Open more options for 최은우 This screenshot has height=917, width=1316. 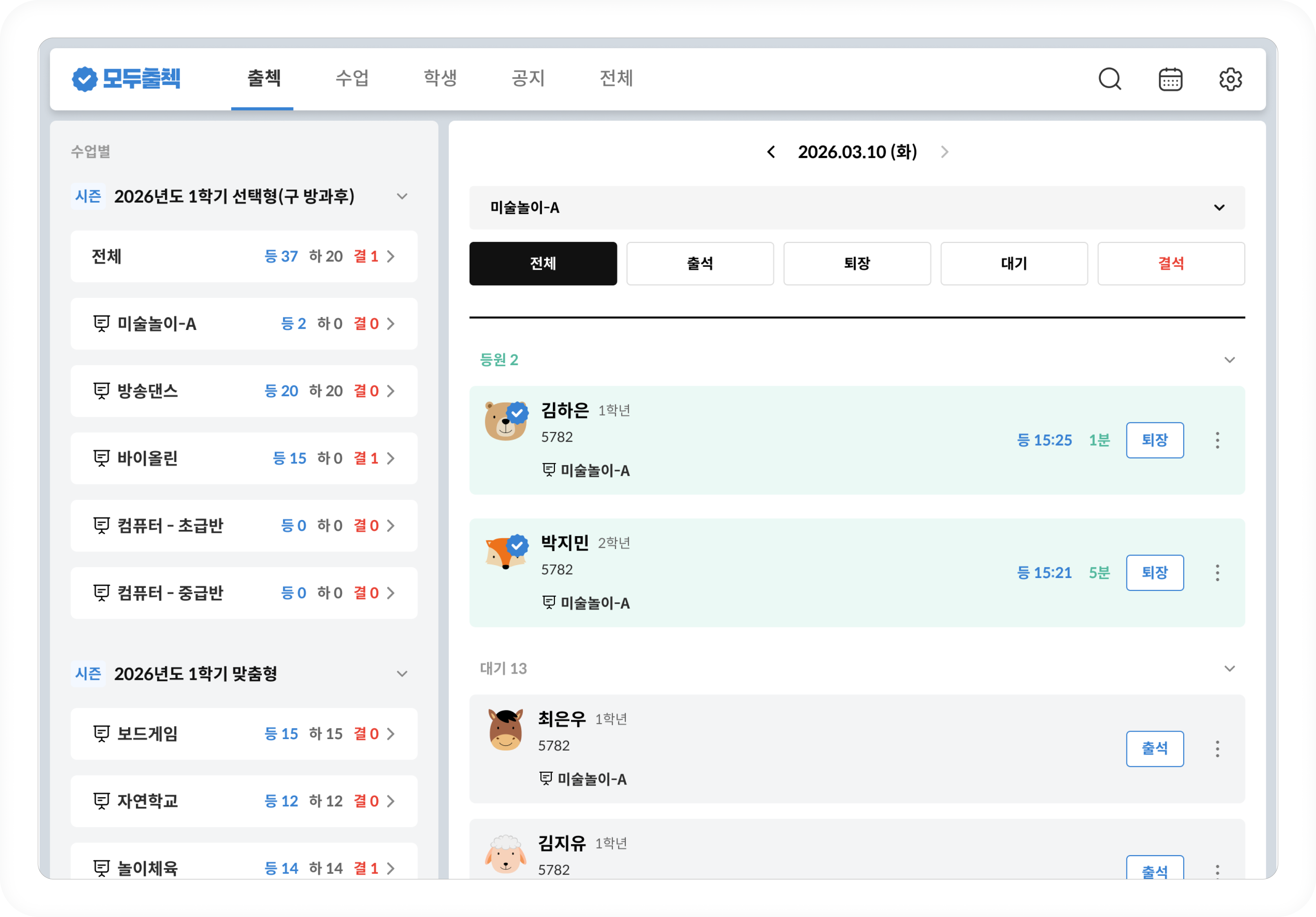(x=1217, y=748)
